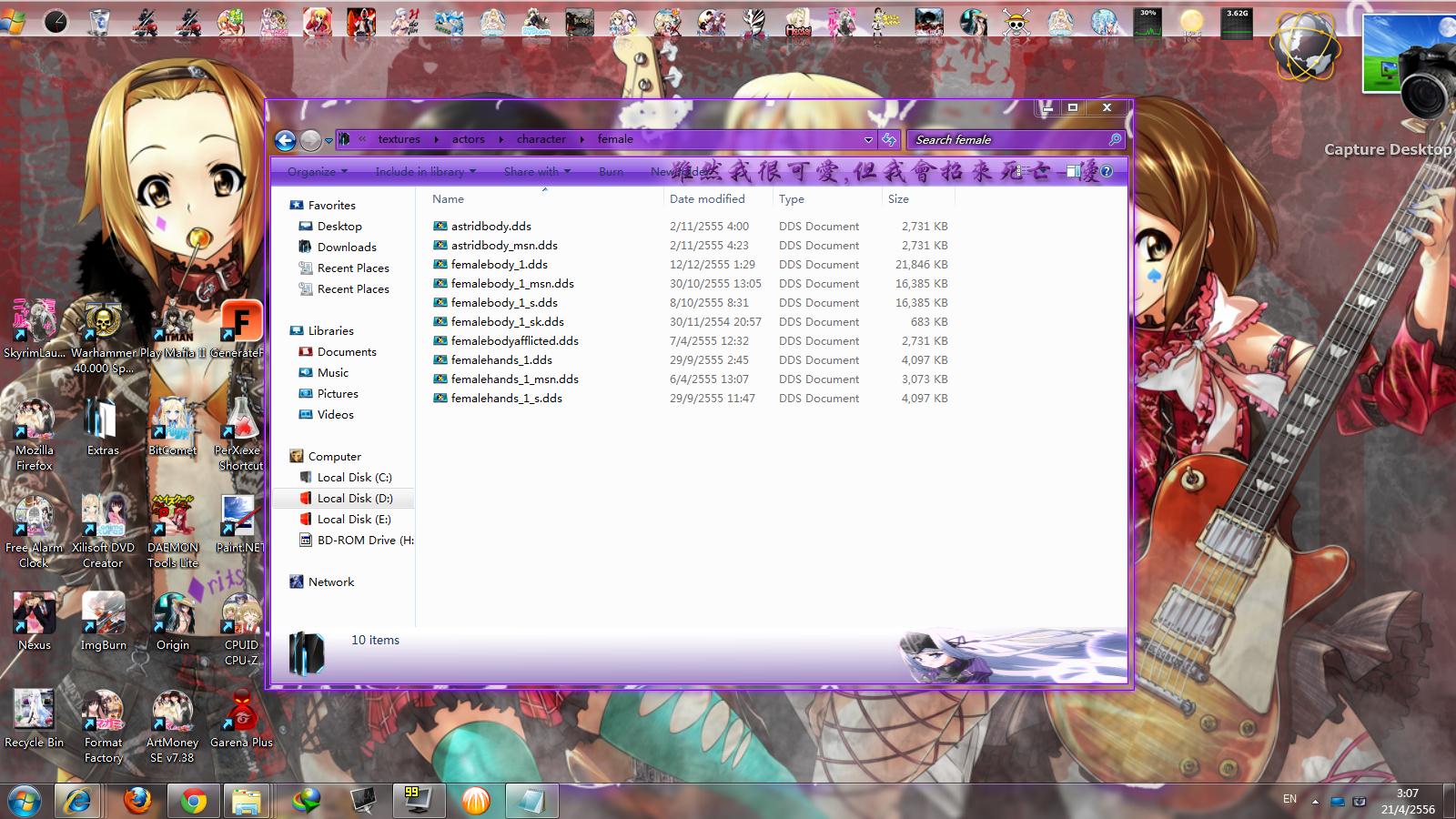
Task: Select the Paint.NET desktop shortcut
Action: coord(239,525)
